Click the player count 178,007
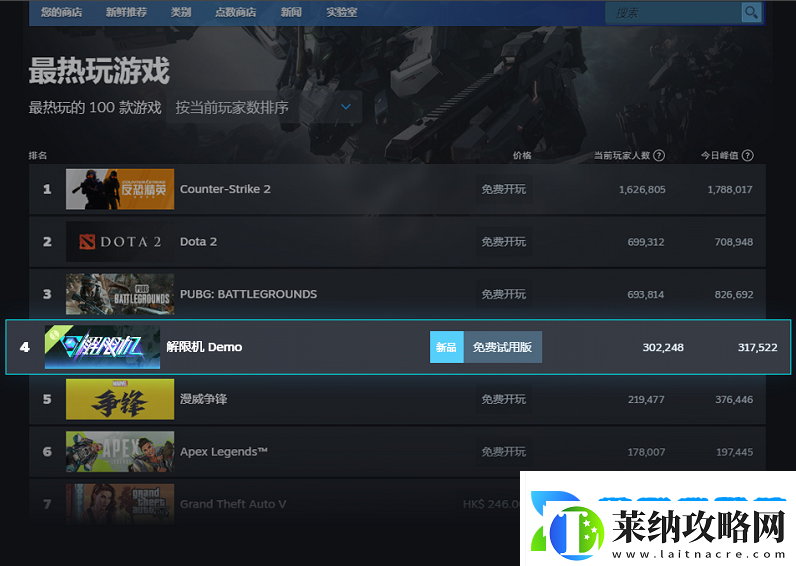 coord(646,452)
